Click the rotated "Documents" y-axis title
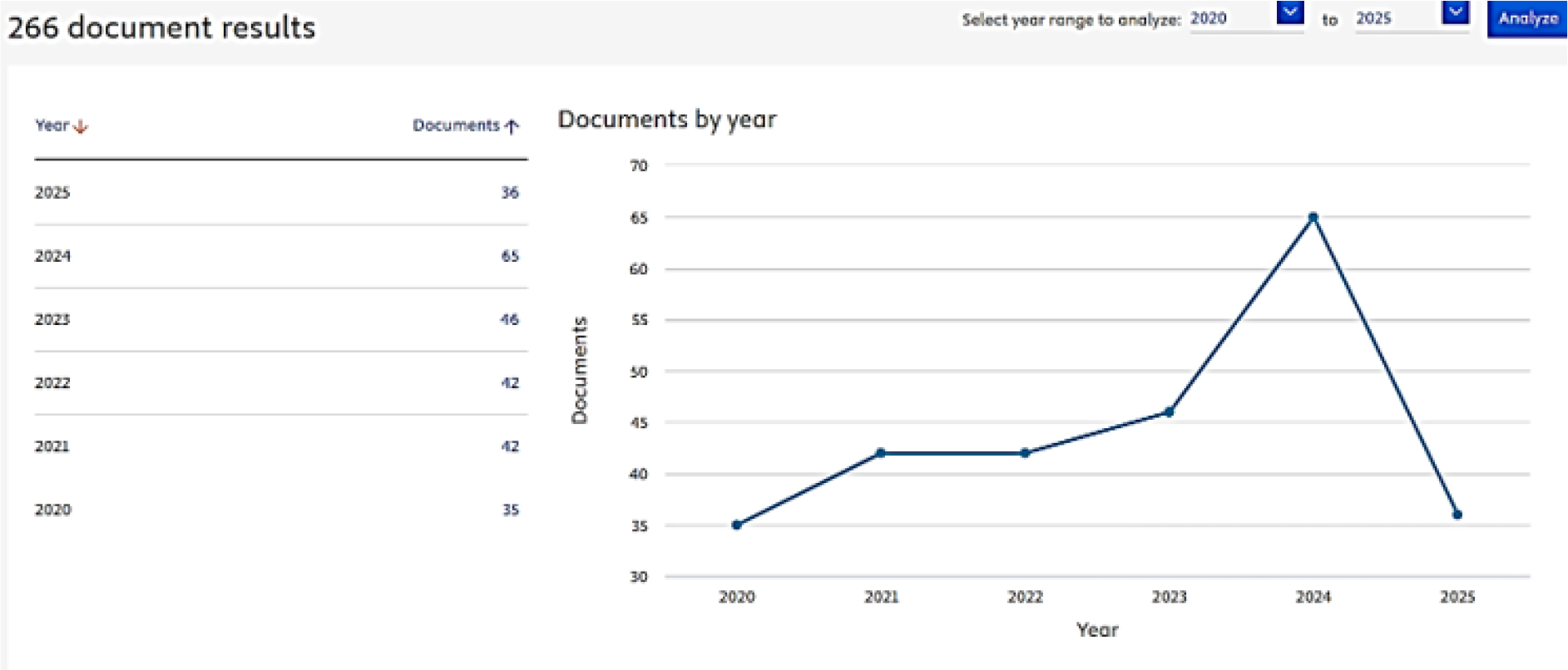 coord(580,370)
